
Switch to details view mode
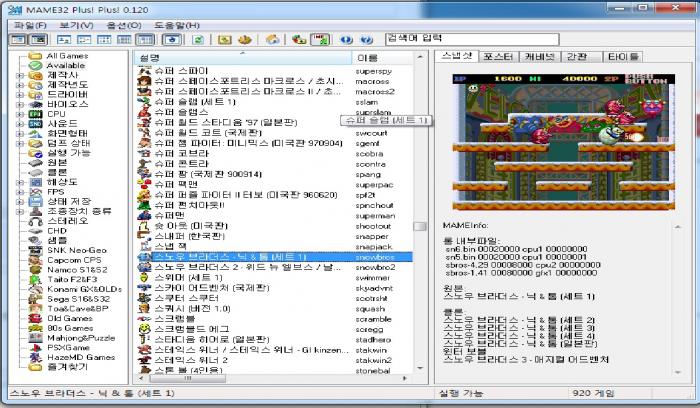124,40
